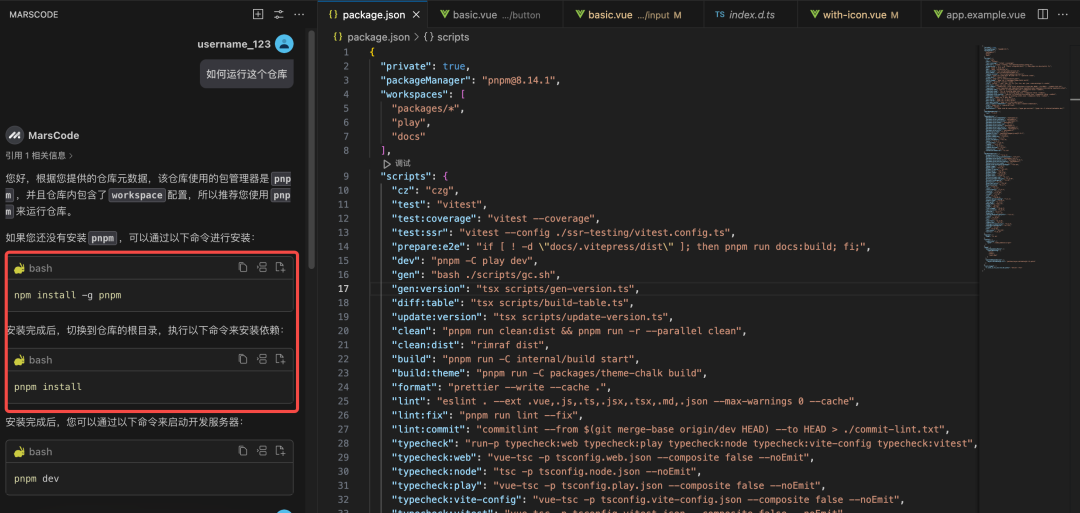
Task: Split the editor to the right
Action: pyautogui.click(x=1043, y=15)
